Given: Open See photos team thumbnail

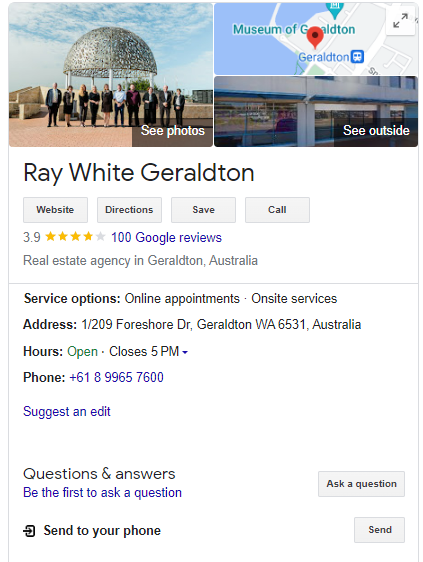Looking at the screenshot, I should click(111, 75).
